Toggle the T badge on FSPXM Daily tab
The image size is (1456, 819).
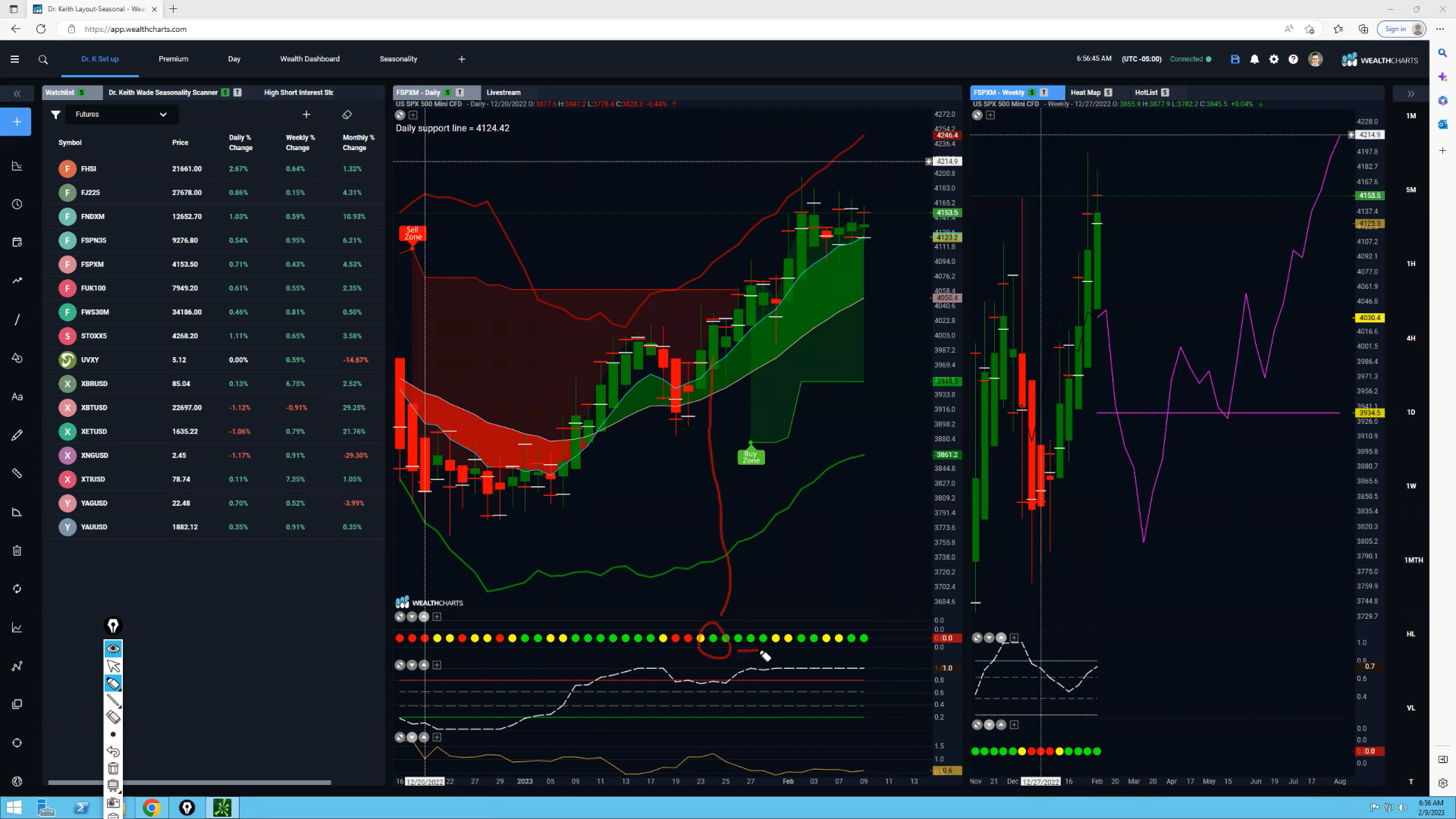460,93
